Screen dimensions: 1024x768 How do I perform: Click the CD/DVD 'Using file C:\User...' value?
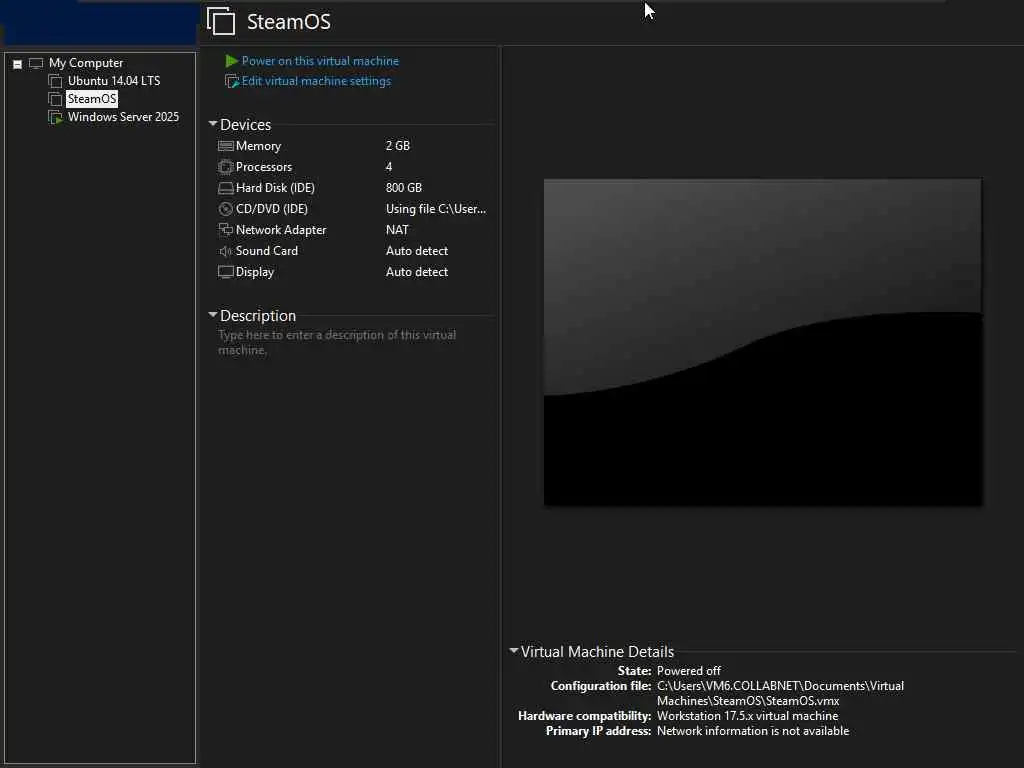[436, 209]
